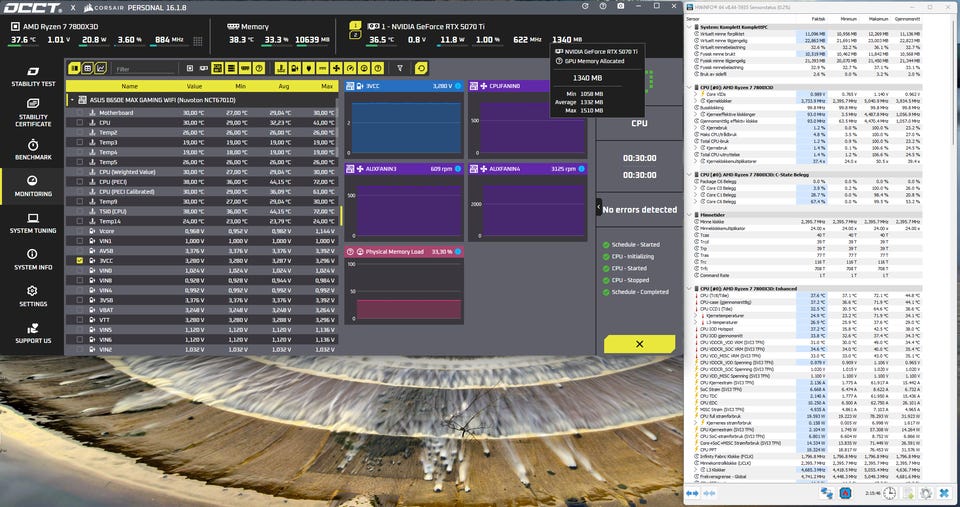This screenshot has height=507, width=960.
Task: Check the Temp2 sensor checkbox
Action: tap(80, 132)
